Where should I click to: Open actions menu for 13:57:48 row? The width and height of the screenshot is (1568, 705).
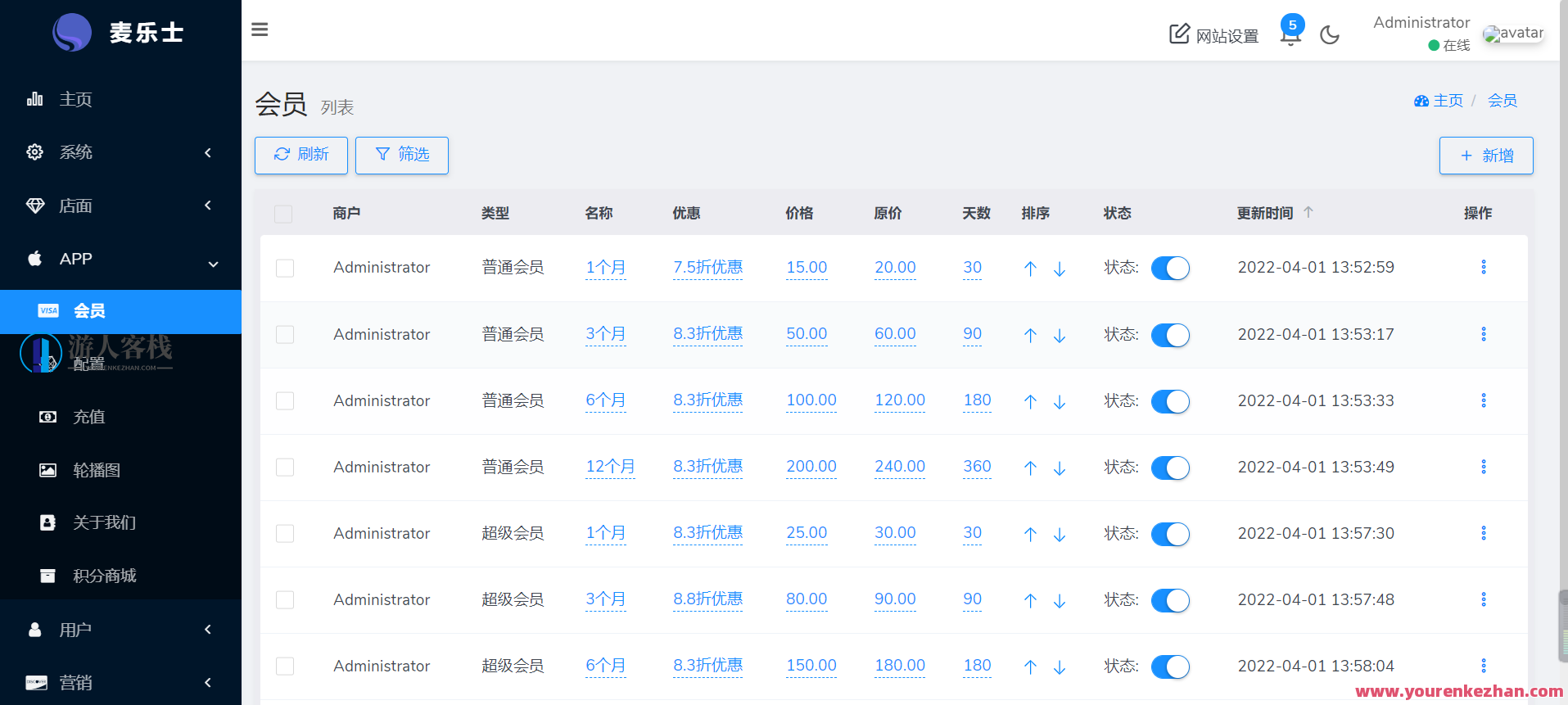click(1484, 599)
